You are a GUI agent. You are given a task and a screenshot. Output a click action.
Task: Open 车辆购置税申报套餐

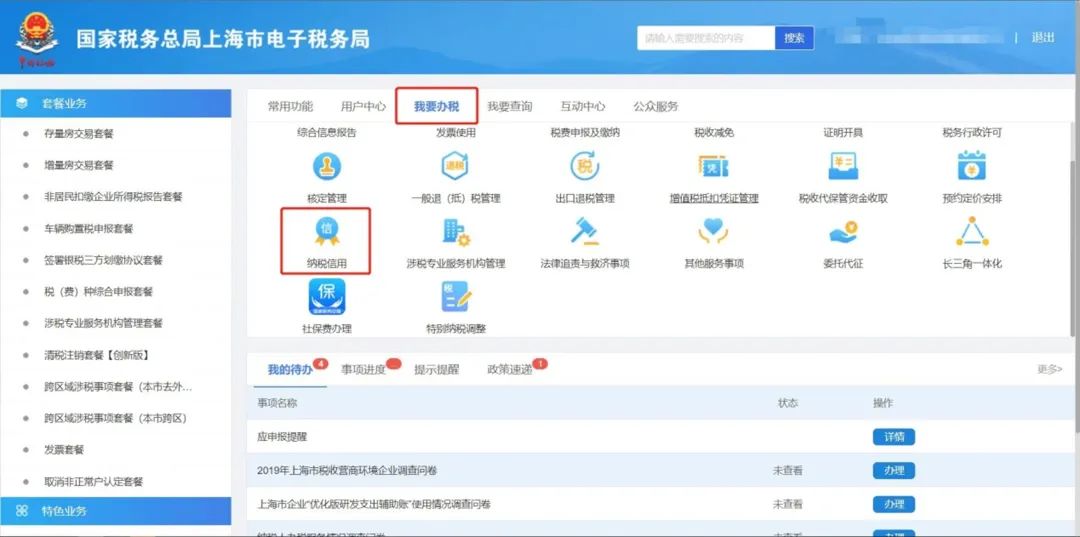(88, 229)
